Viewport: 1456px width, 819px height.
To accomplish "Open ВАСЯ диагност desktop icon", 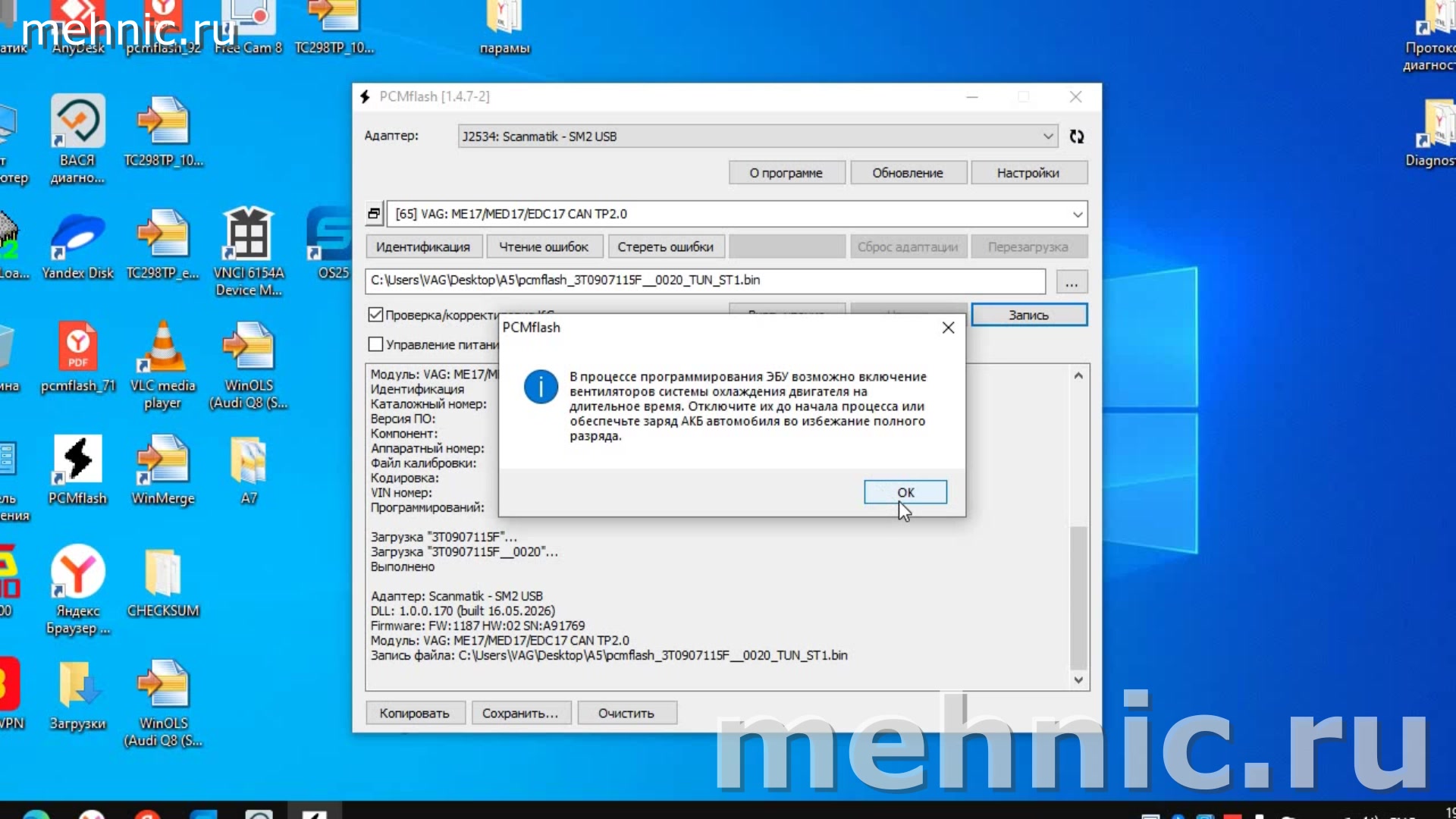I will [78, 140].
